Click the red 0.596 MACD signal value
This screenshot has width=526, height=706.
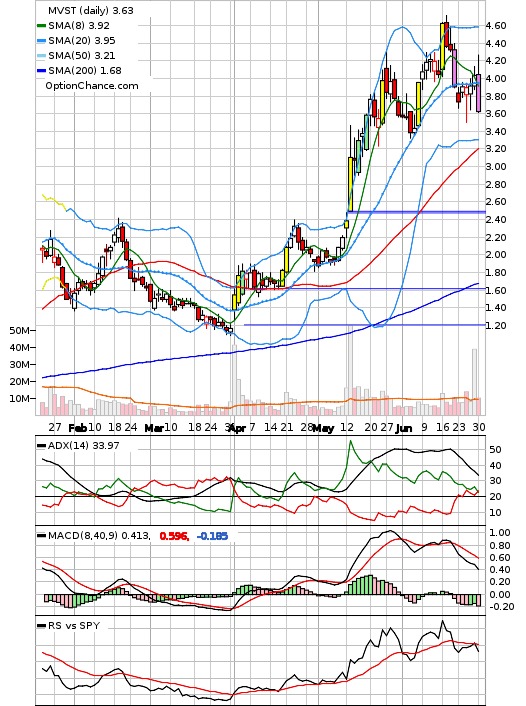[174, 536]
